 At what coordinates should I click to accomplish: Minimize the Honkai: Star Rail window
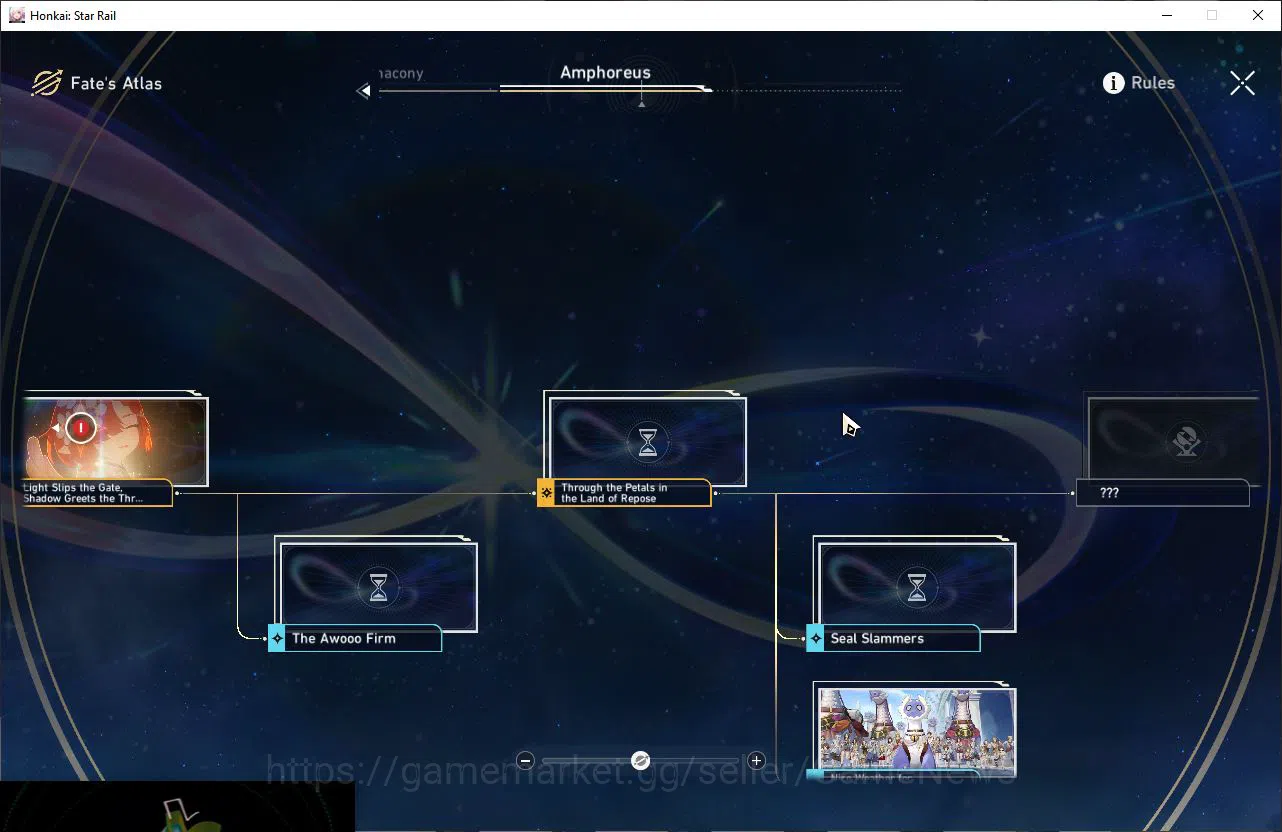pos(1167,15)
